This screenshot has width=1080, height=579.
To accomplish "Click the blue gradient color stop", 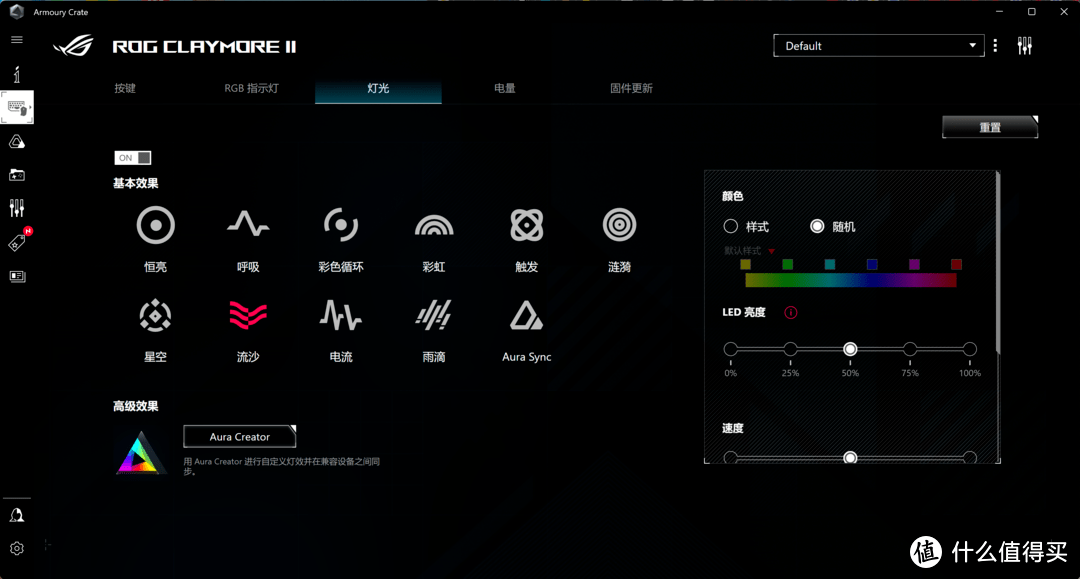I will click(x=872, y=264).
